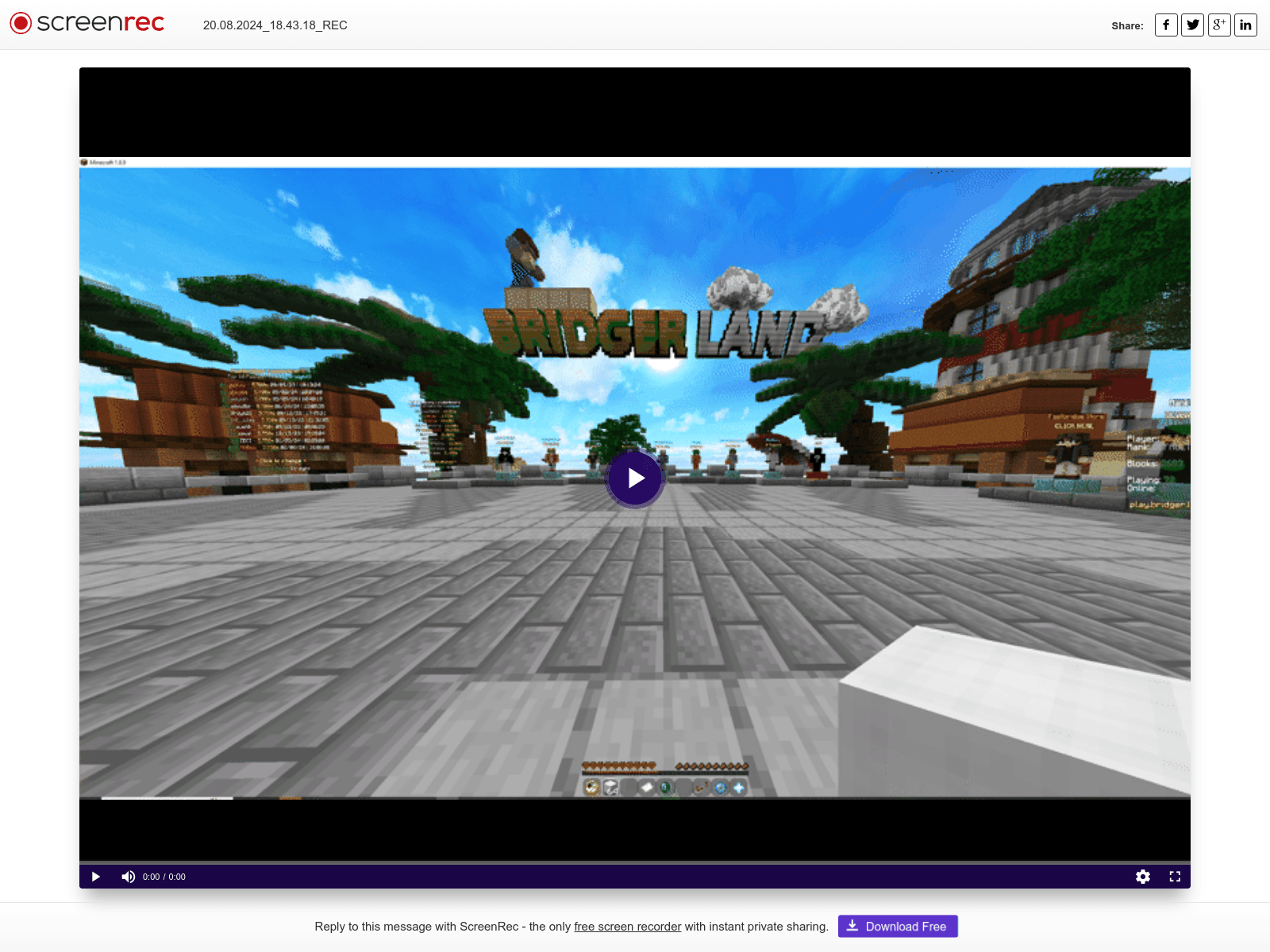Screen dimensions: 1270x952
Task: Click the ScreenRec logo
Action: pyautogui.click(x=87, y=23)
